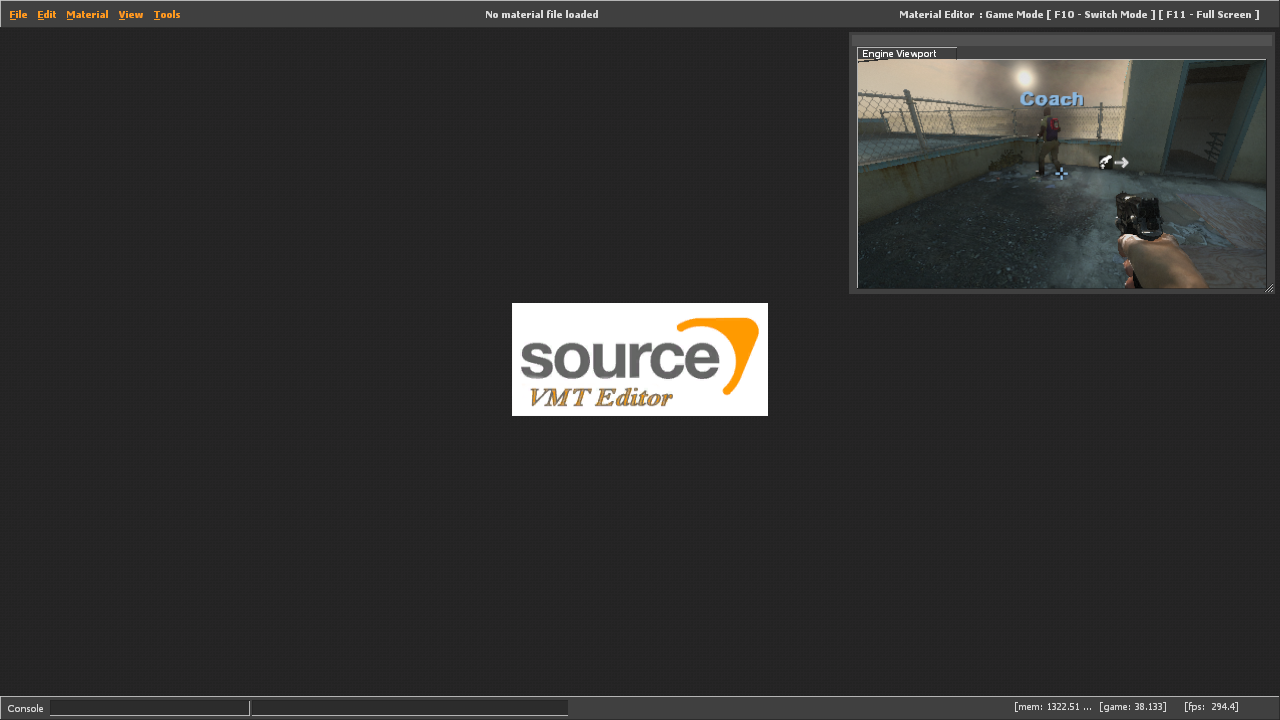The image size is (1280, 720).
Task: Select the Engine Viewport tab
Action: [905, 54]
